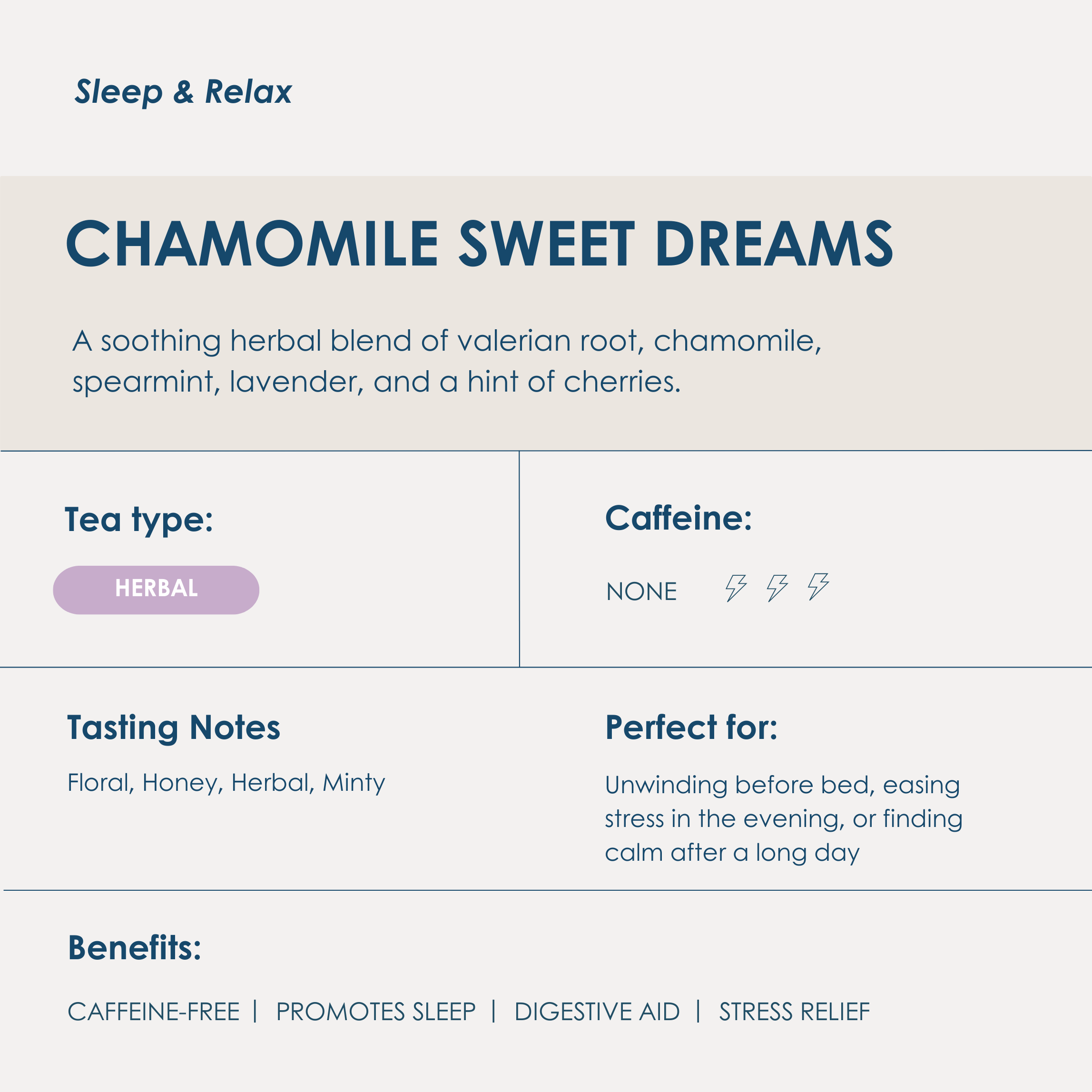Pick the STRESS RELIEF benefit
Viewport: 1092px width, 1092px height.
(794, 1012)
